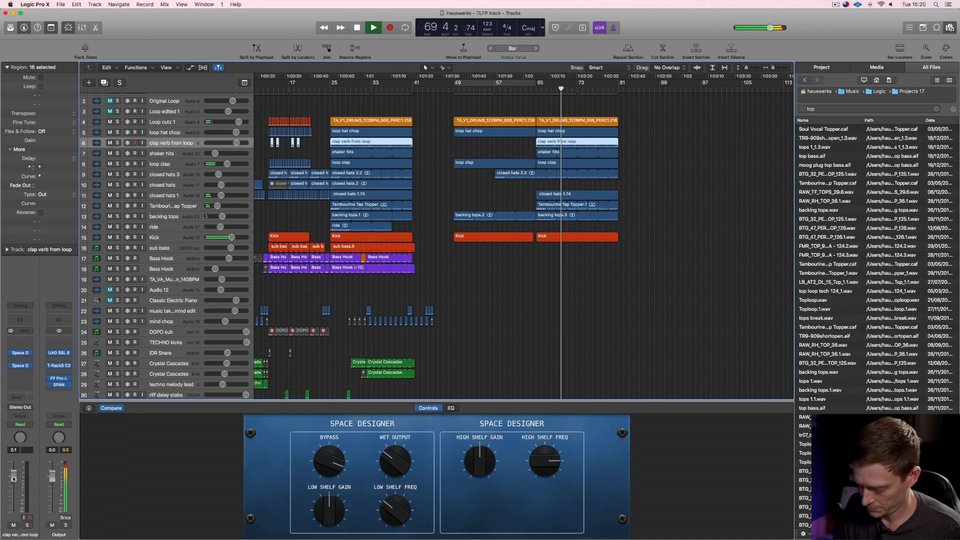Toggle Cycle mode button
The image size is (960, 540).
[405, 28]
